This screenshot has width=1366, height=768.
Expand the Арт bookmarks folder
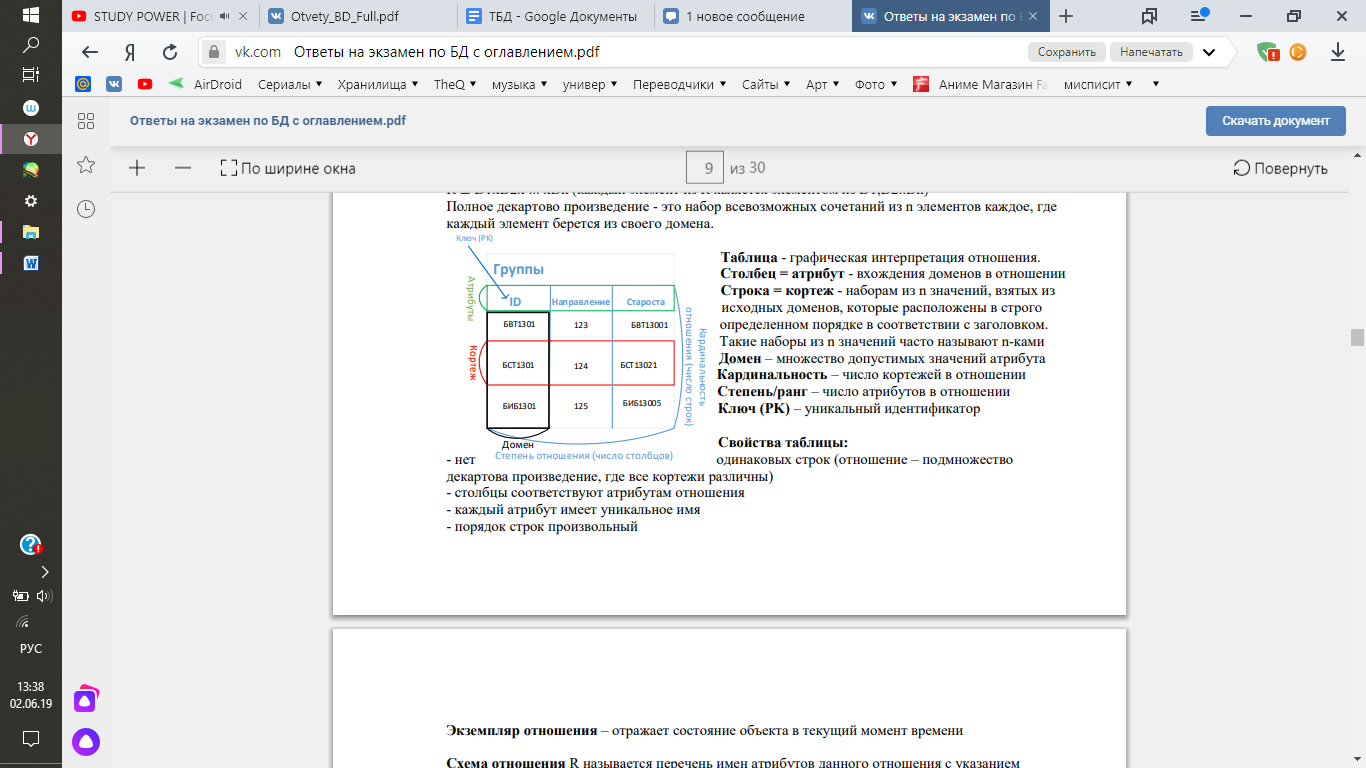(x=823, y=84)
